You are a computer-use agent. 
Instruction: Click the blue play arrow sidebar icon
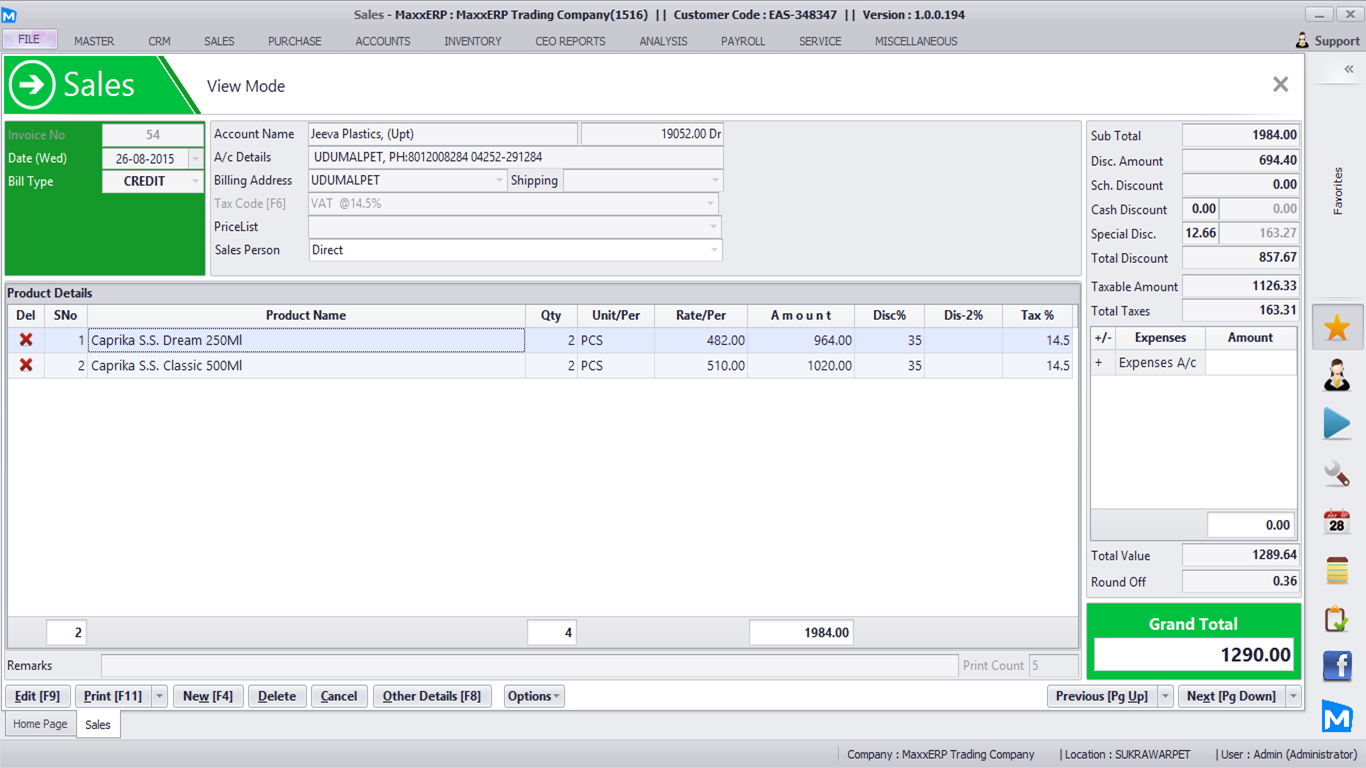point(1337,424)
